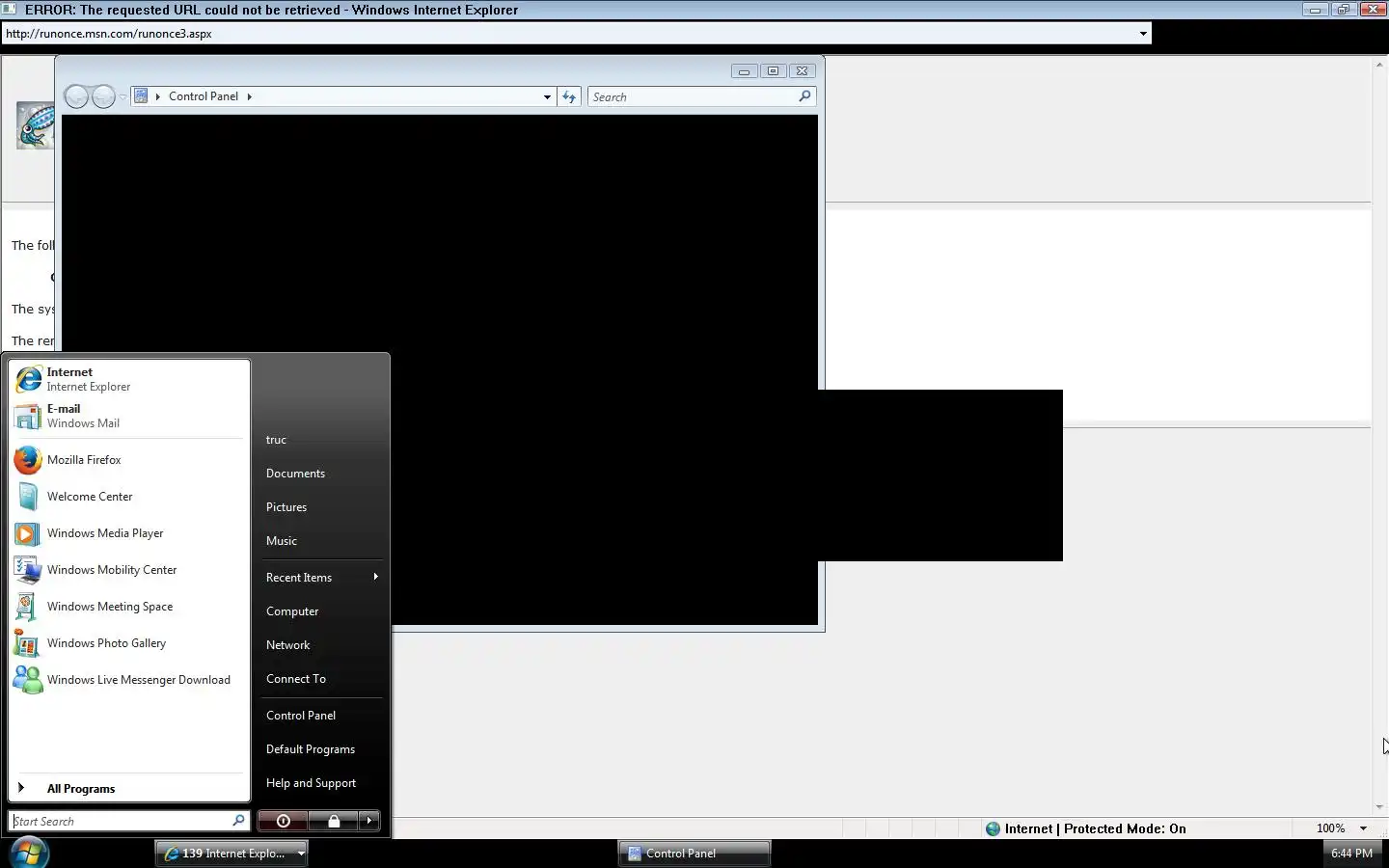
Task: Expand the Control Panel breadcrumb arrow
Action: coord(249,96)
